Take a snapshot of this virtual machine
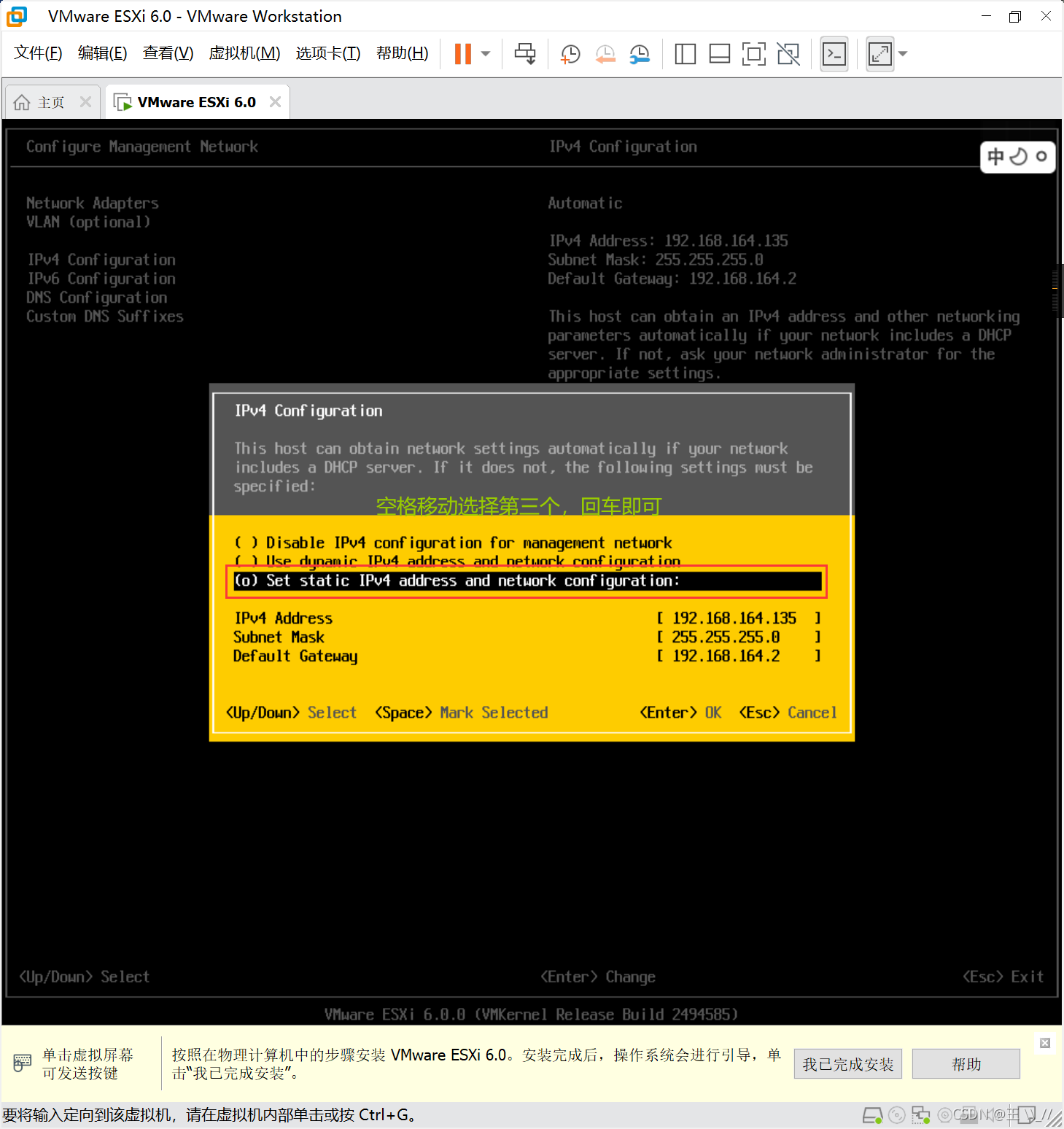This screenshot has width=1064, height=1129. coord(570,54)
